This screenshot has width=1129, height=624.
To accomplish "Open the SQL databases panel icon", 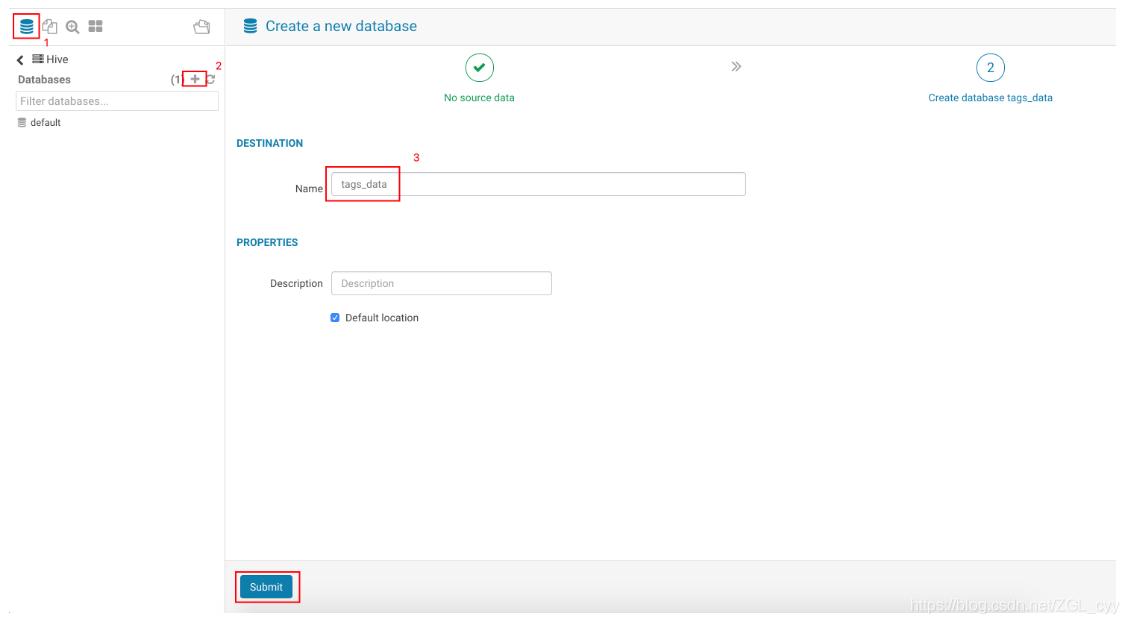I will [27, 27].
